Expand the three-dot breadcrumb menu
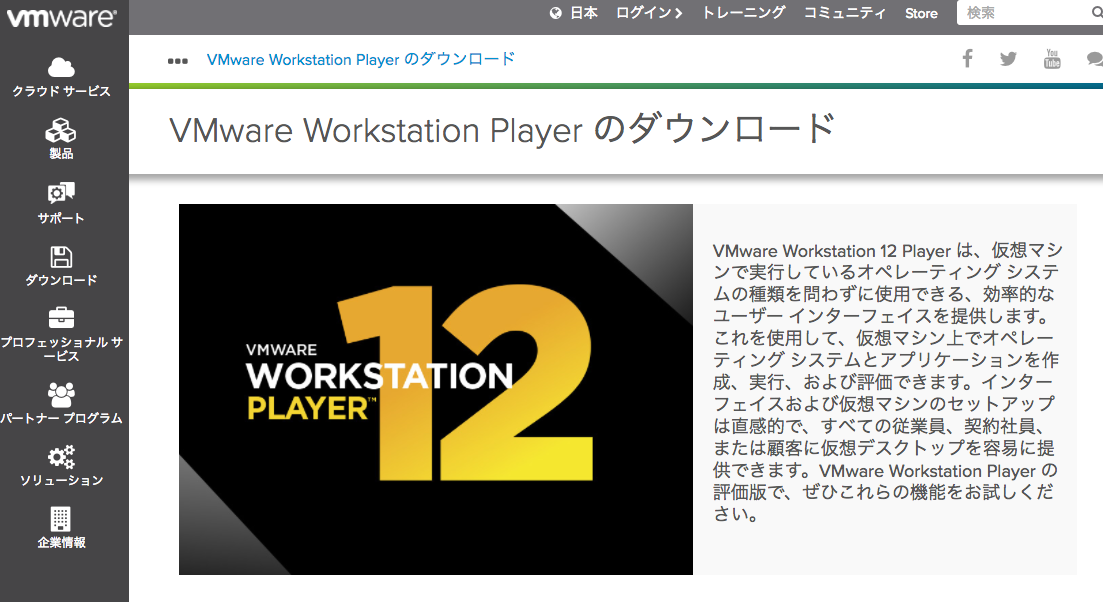Image resolution: width=1103 pixels, height=602 pixels. click(x=178, y=61)
